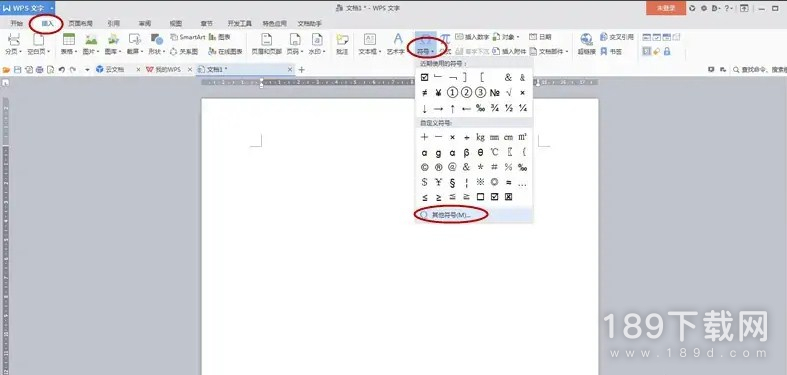The image size is (787, 375).
Task: Click the undo arrow in quick toolbar
Action: [x=62, y=70]
